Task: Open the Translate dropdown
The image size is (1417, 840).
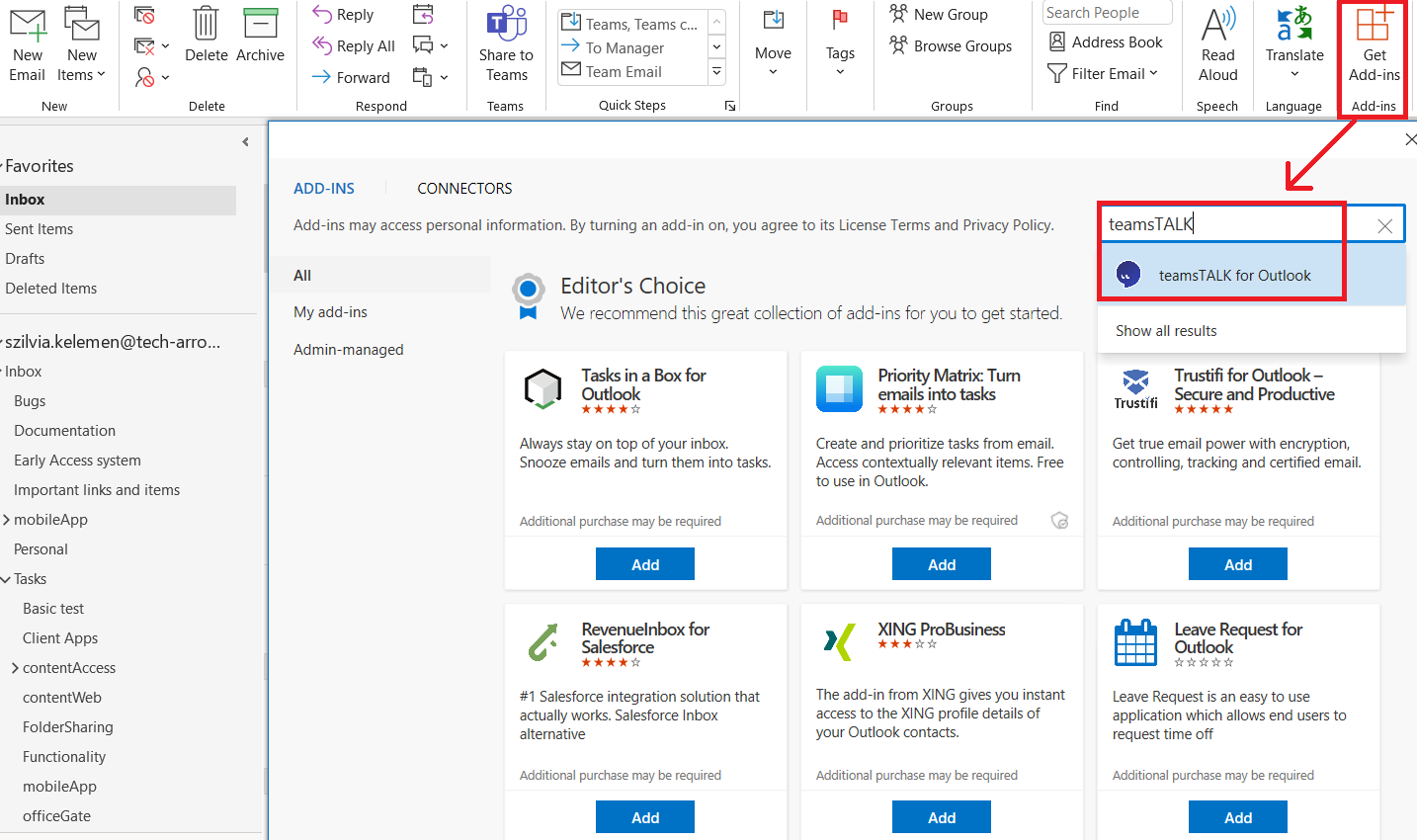Action: click(x=1294, y=73)
